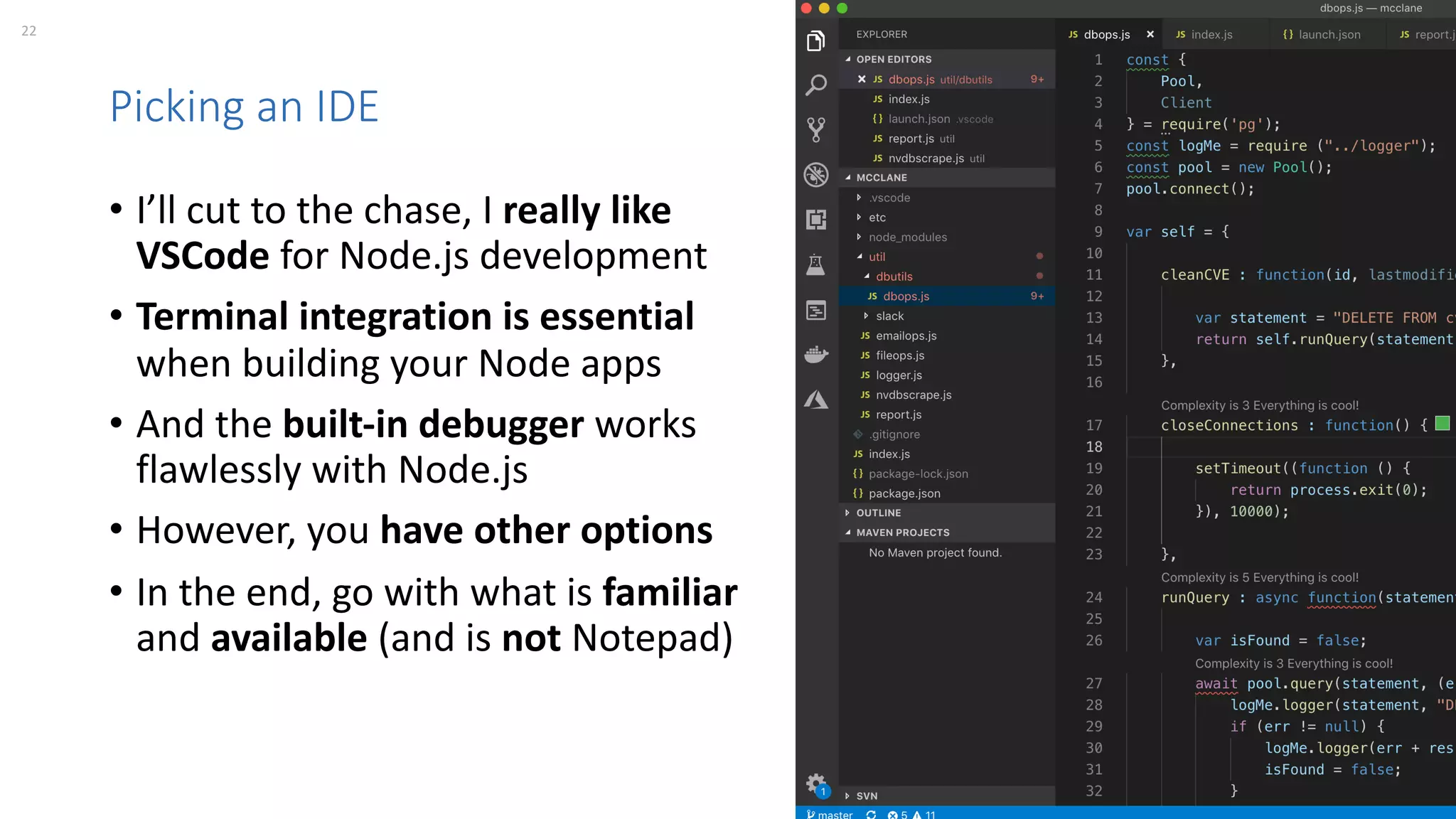Open the Test beaker view icon

pos(816,264)
